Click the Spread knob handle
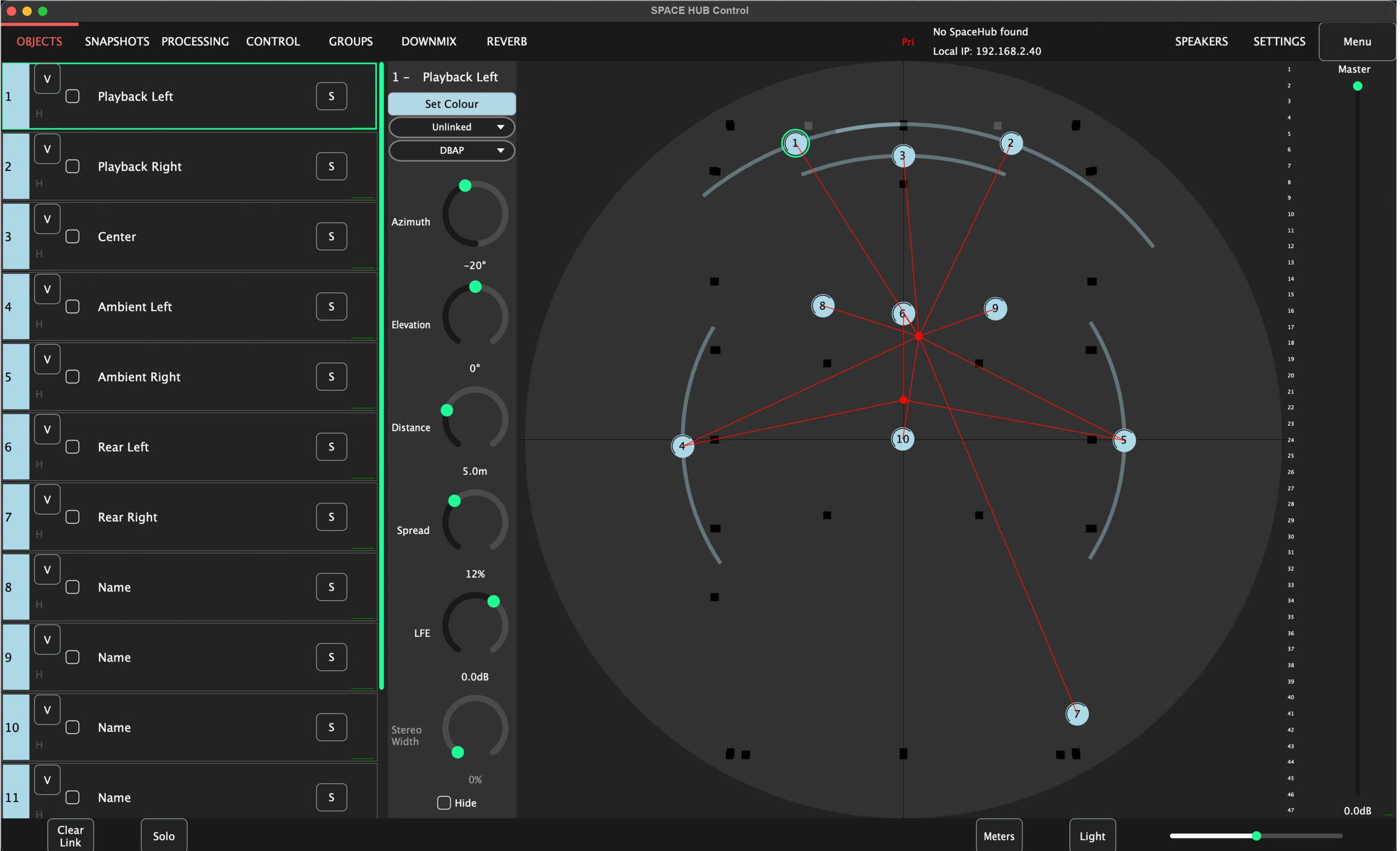The image size is (1400, 851). pyautogui.click(x=455, y=501)
